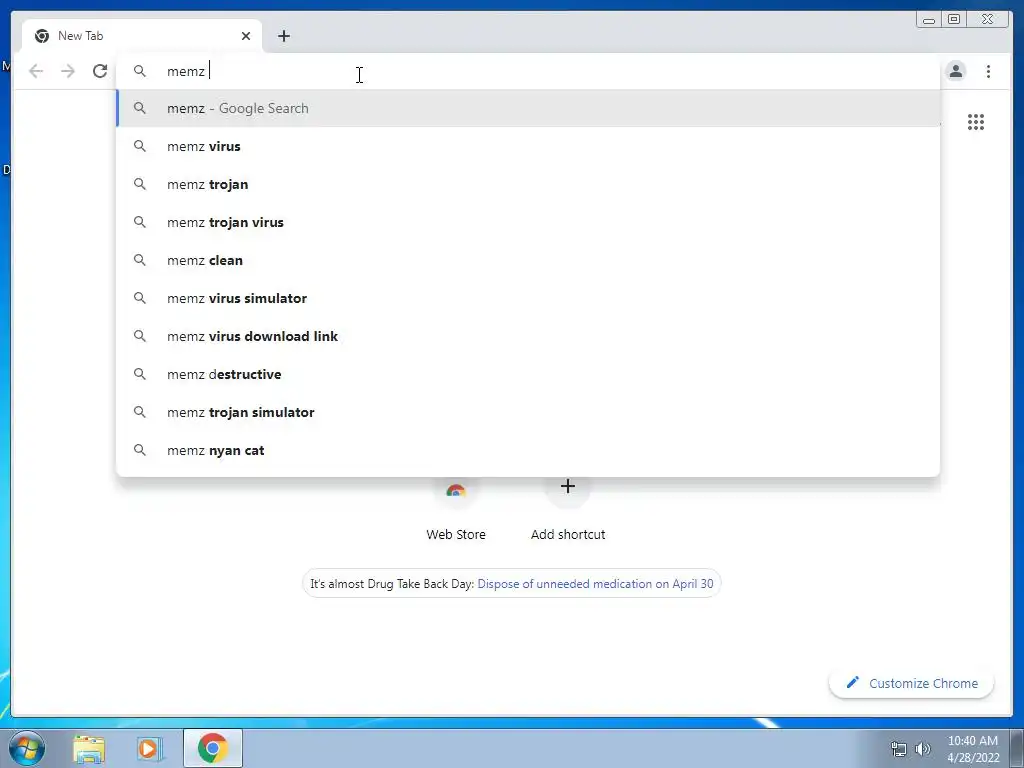Choose the 'memz trojan' suggestion

coord(528,184)
